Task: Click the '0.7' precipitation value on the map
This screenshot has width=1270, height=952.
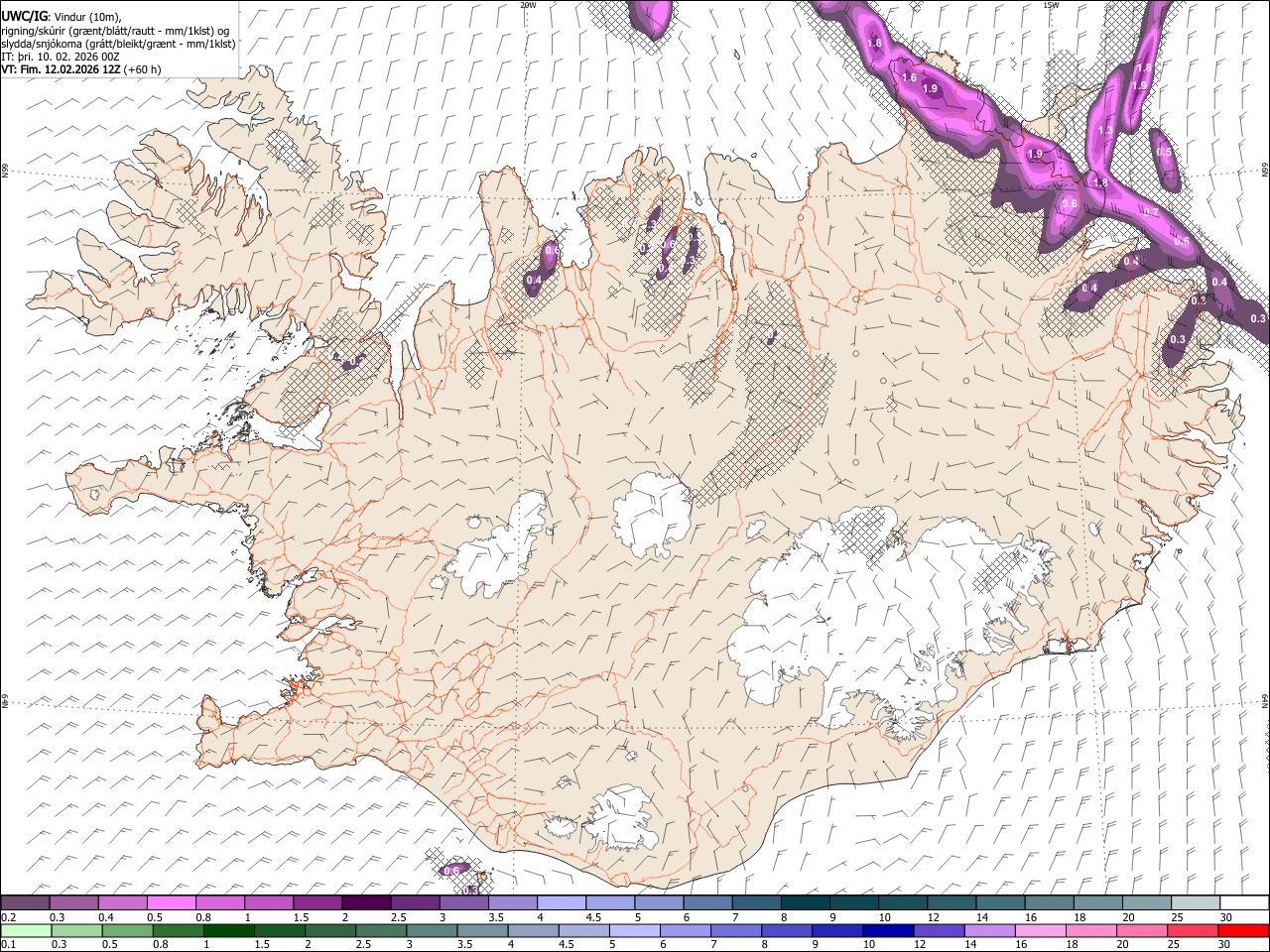Action: pos(1151,212)
